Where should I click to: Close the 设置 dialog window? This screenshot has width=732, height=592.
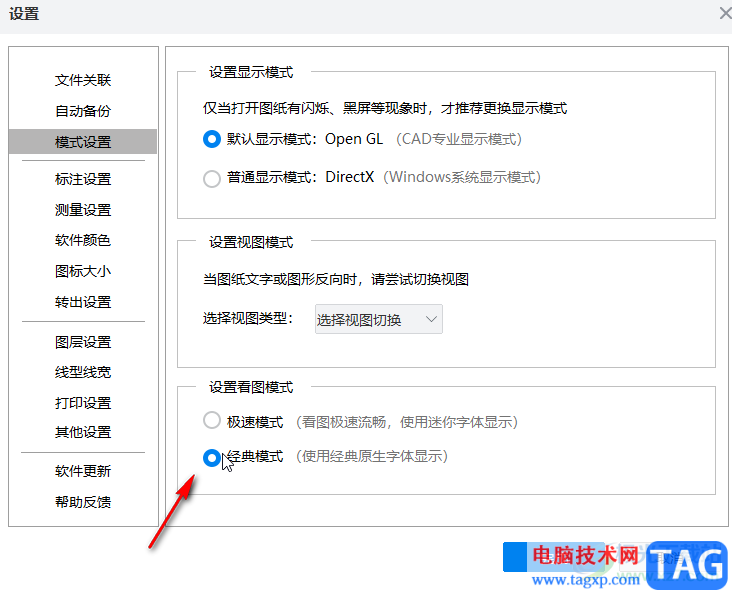(725, 14)
